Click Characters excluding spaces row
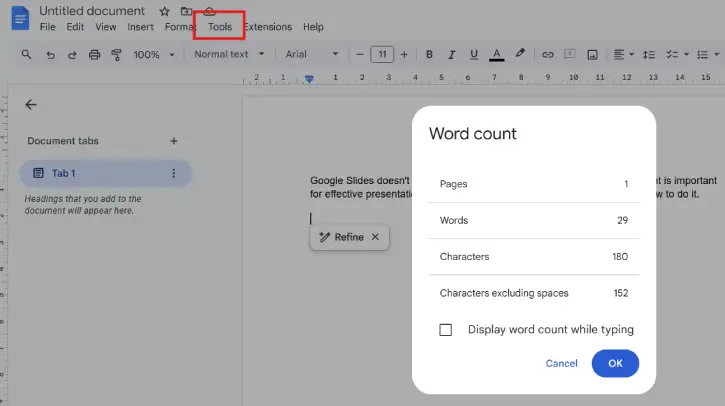The height and width of the screenshot is (406, 725). (x=534, y=293)
